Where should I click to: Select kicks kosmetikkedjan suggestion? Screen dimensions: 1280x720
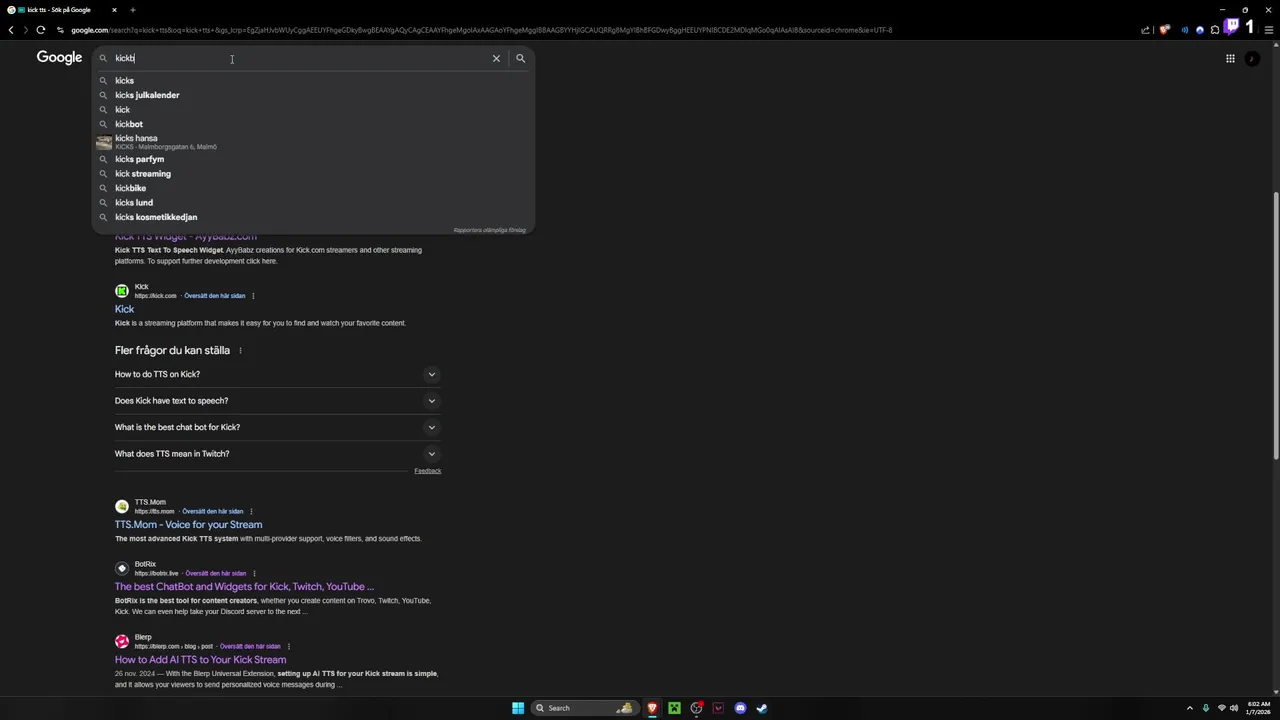313,217
